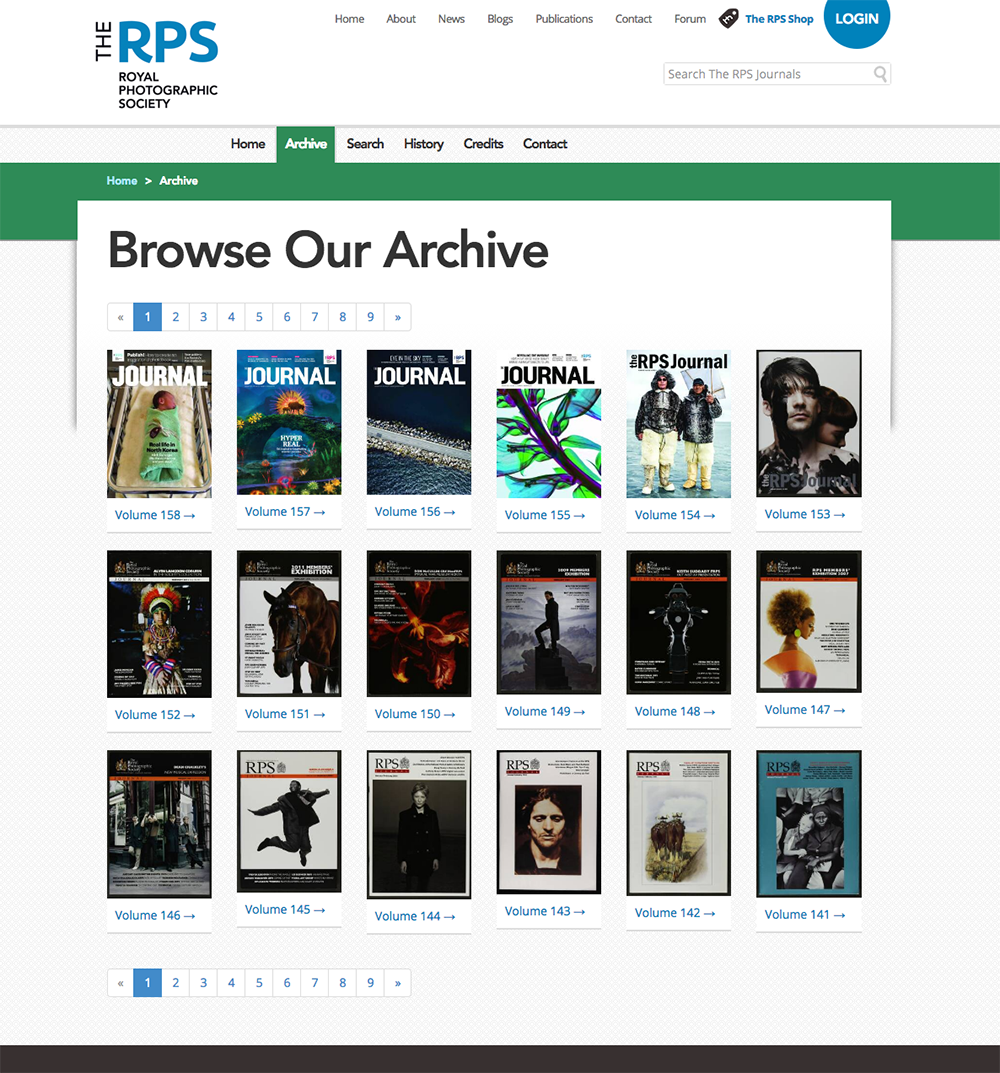Open the Blogs top menu item

[500, 19]
